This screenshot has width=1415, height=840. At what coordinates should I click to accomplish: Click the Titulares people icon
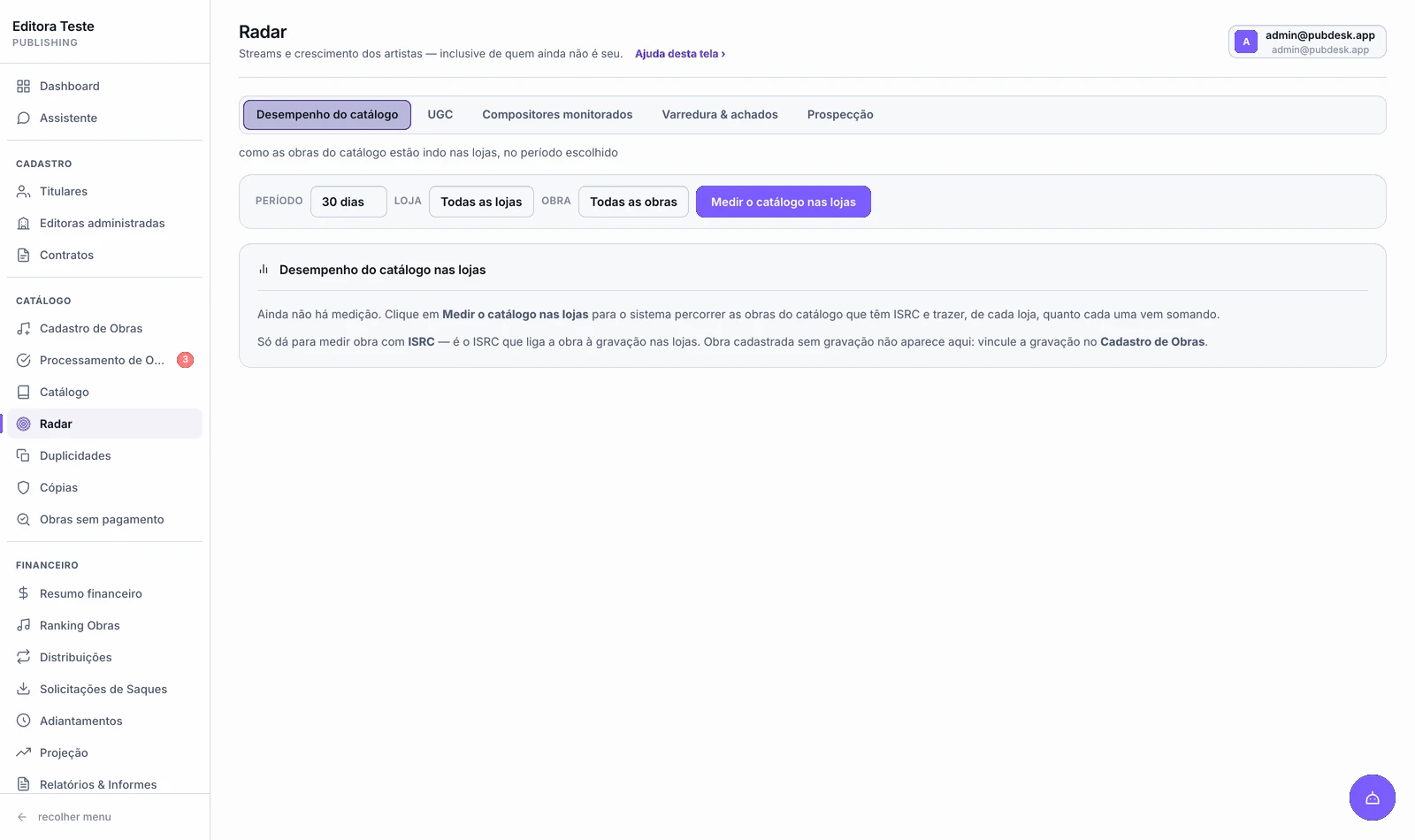24,191
